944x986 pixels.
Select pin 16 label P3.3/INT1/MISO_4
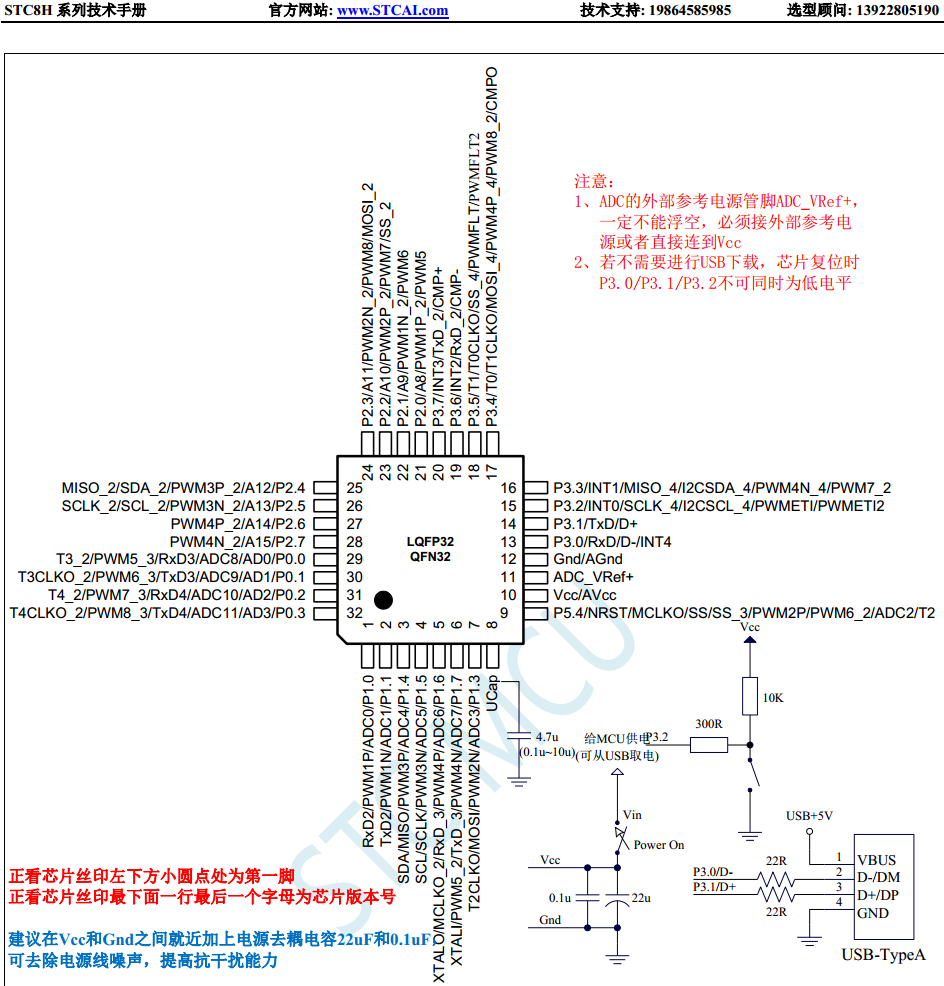click(722, 488)
